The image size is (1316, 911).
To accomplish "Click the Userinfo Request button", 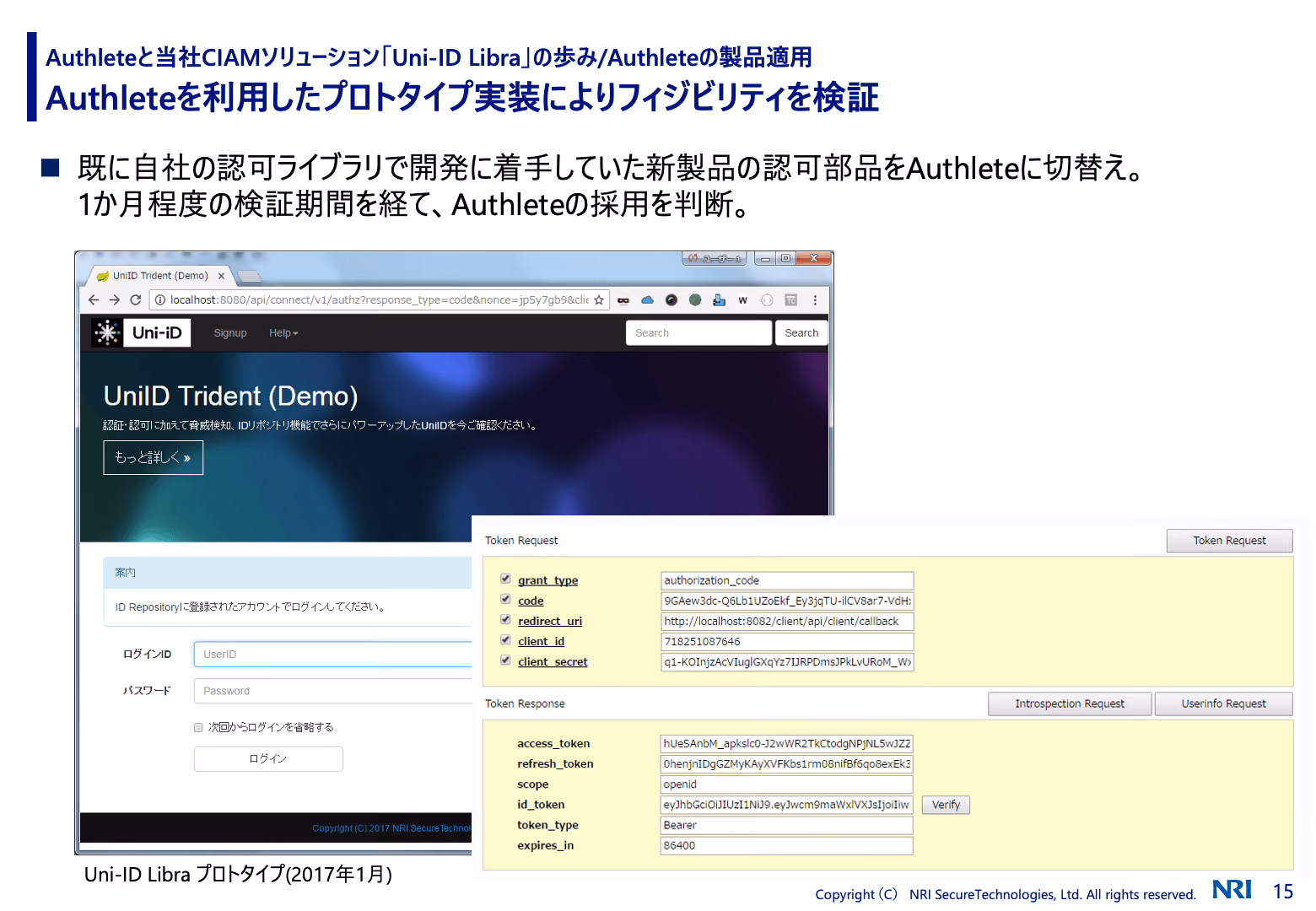I will click(1223, 703).
